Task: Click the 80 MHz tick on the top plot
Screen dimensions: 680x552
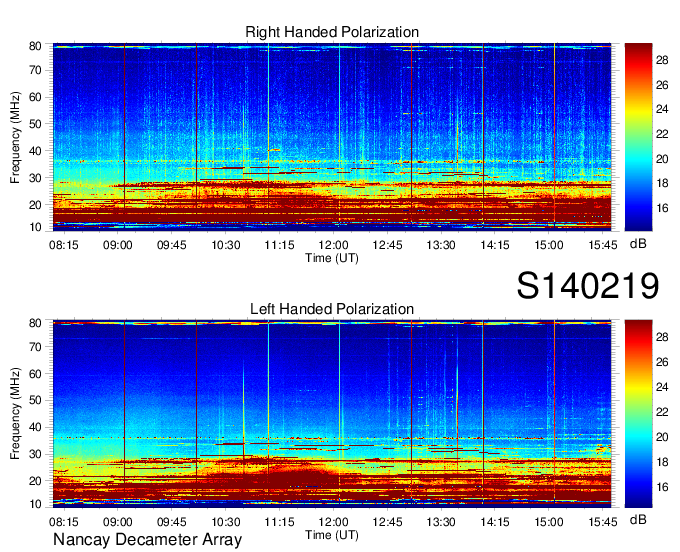Action: pos(35,46)
